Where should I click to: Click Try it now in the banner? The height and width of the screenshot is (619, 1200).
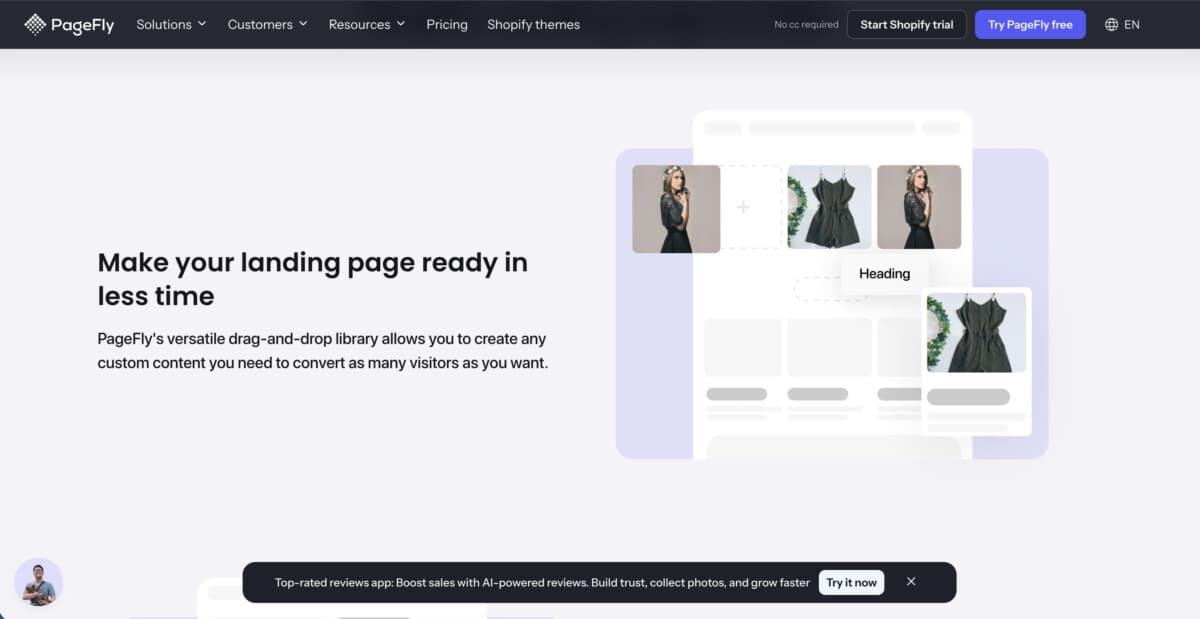coord(851,582)
